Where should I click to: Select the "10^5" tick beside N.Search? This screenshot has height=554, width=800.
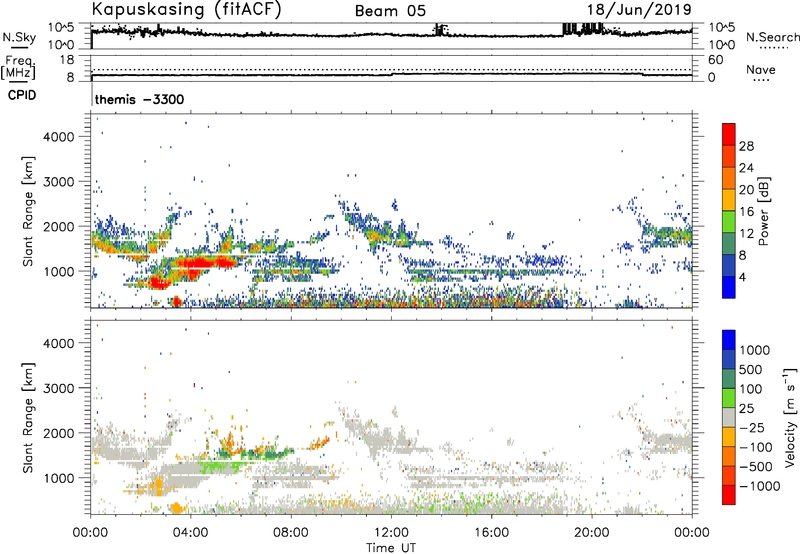[x=722, y=27]
